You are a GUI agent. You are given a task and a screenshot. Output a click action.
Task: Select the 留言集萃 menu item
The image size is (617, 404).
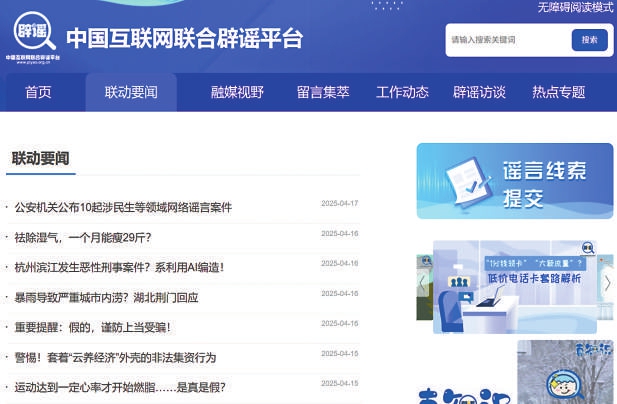tap(323, 92)
